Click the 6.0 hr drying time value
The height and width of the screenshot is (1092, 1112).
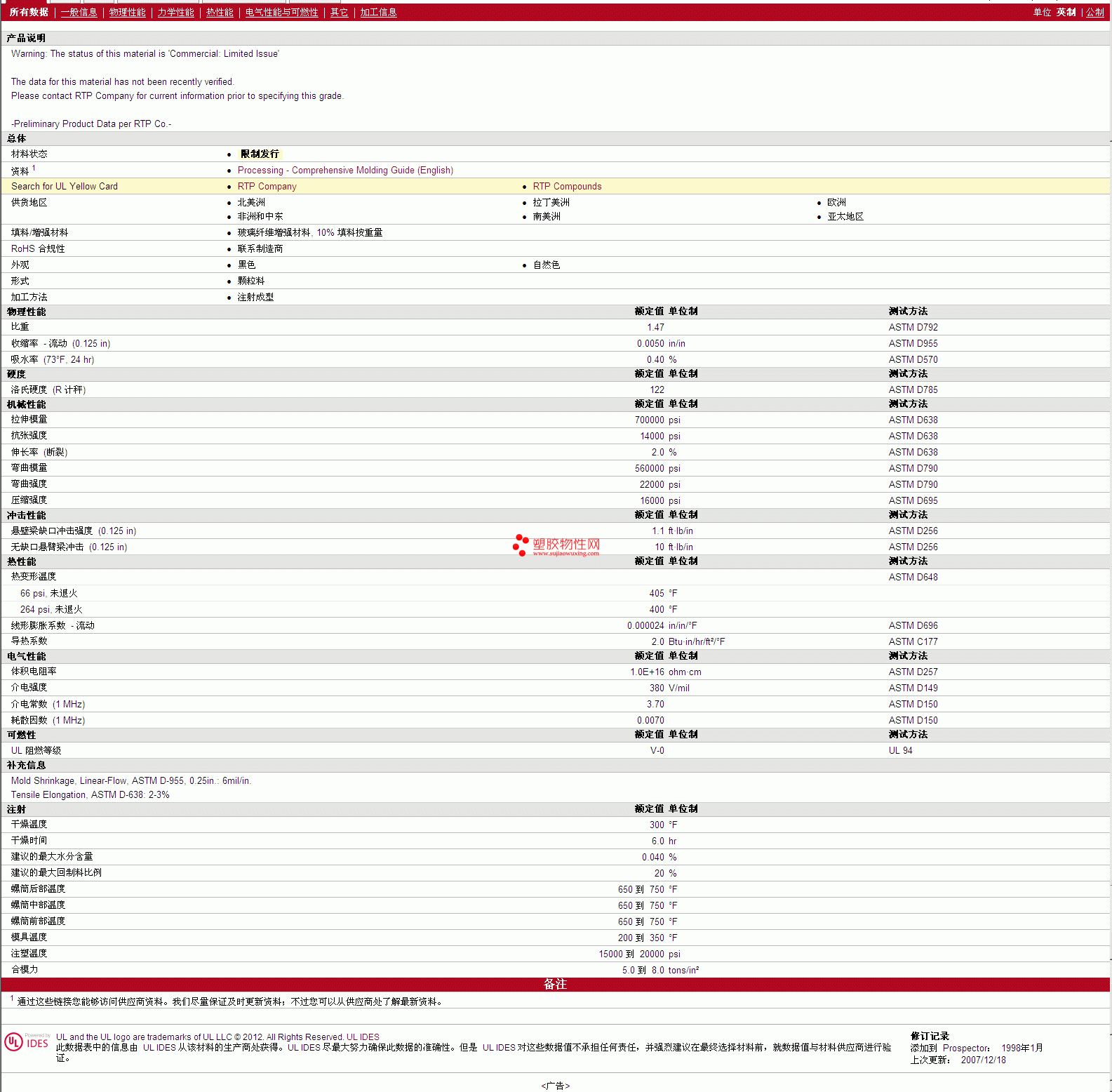(x=664, y=841)
